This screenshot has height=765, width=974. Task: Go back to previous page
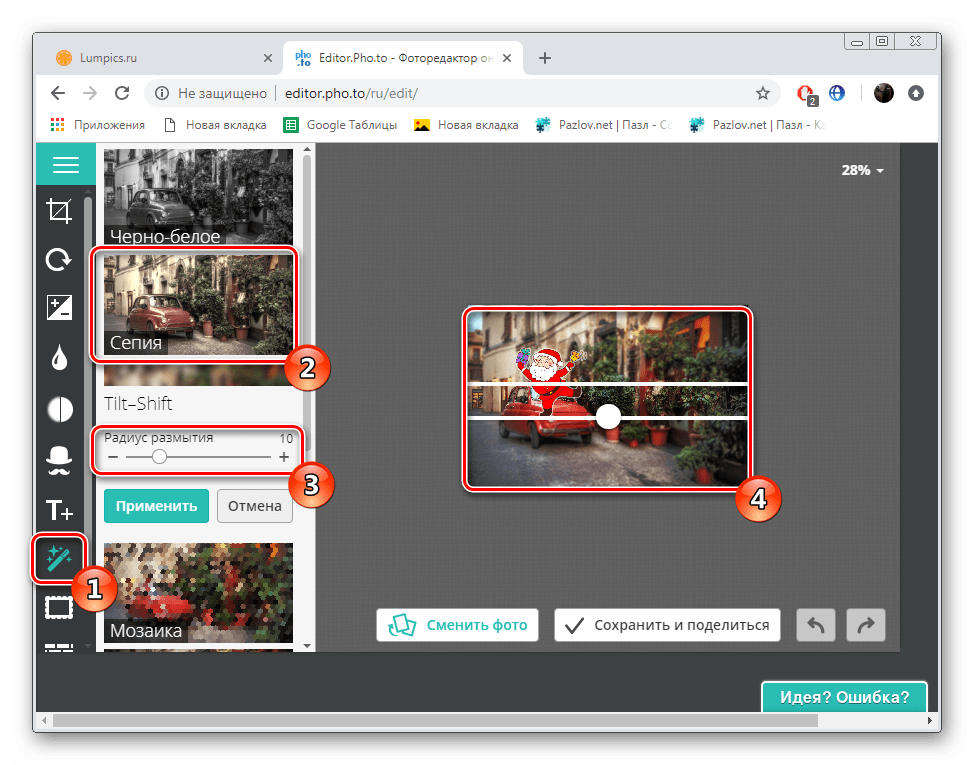[x=58, y=93]
